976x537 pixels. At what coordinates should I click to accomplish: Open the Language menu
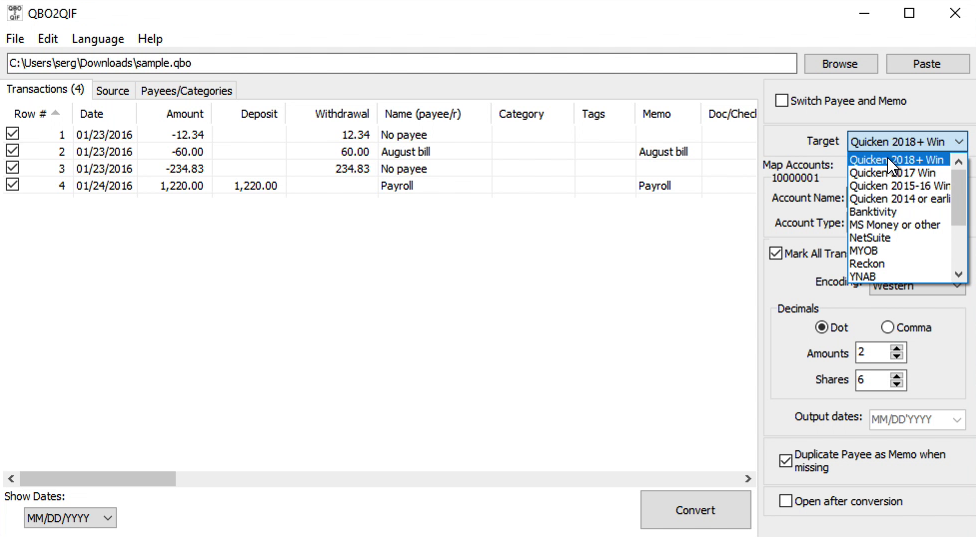click(98, 39)
